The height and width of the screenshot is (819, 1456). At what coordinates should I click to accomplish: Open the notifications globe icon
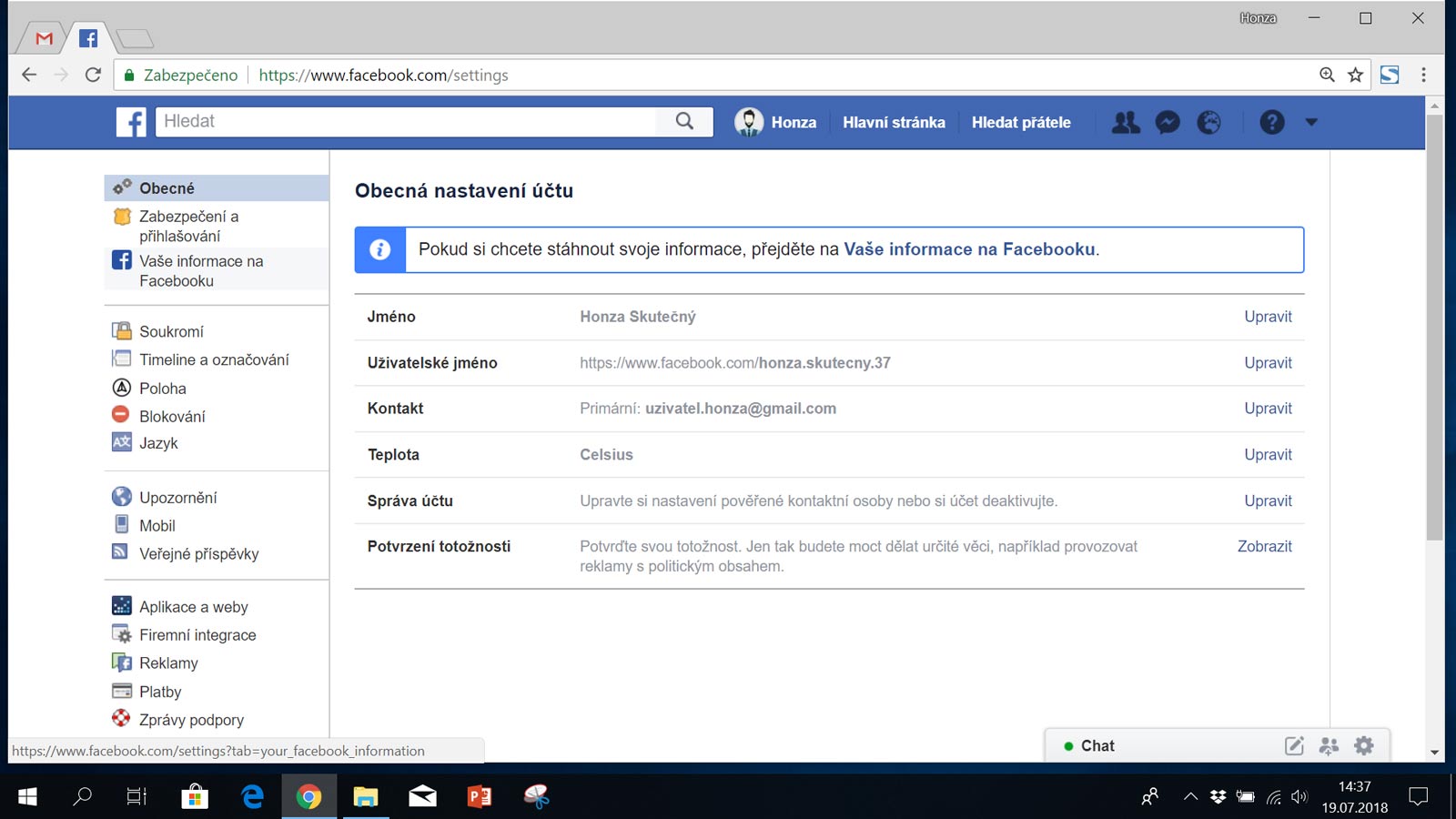pos(1209,122)
